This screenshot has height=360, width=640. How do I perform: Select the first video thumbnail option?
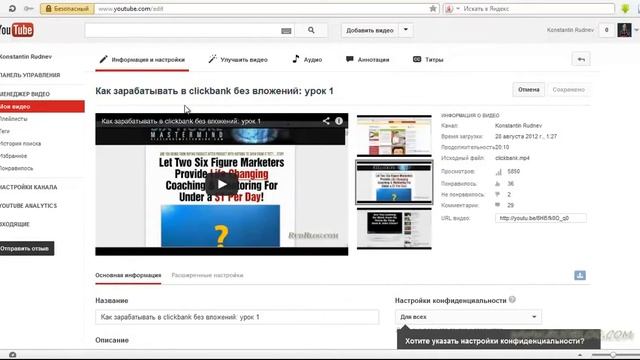click(x=394, y=136)
